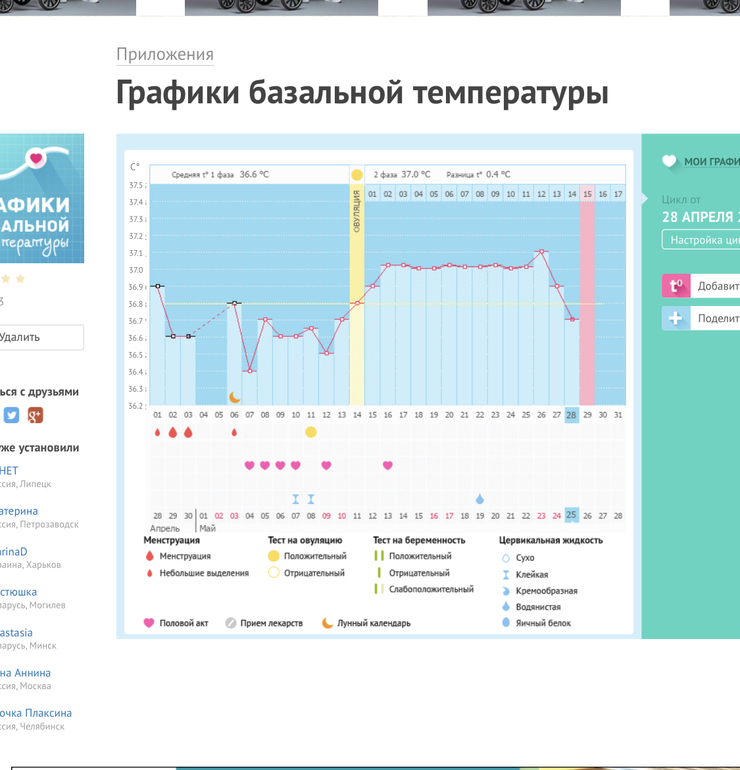740x770 pixels.
Task: Select highlighted cycle day 28 on chart axis
Action: click(x=572, y=415)
